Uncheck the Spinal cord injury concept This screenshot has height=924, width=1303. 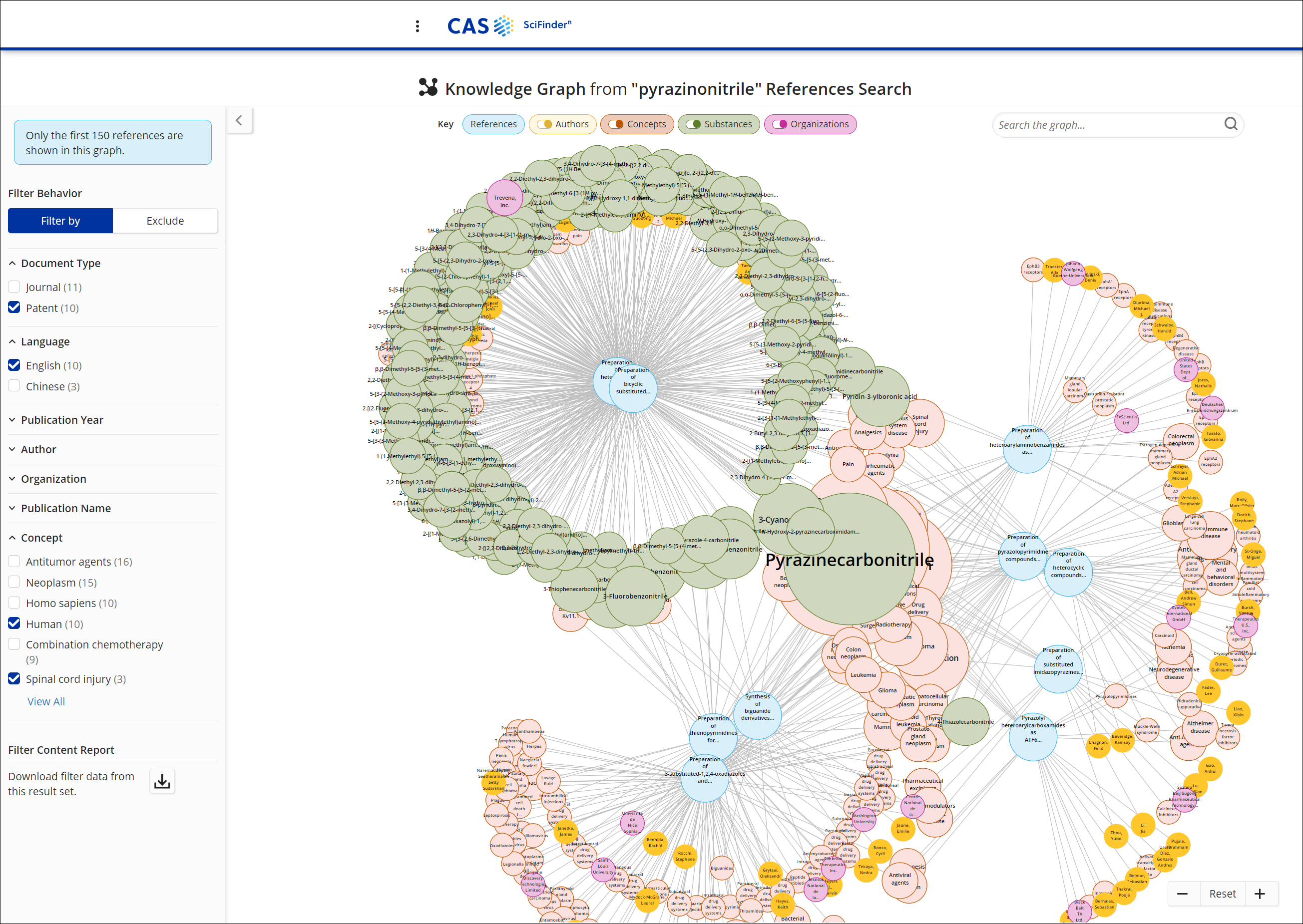tap(15, 679)
